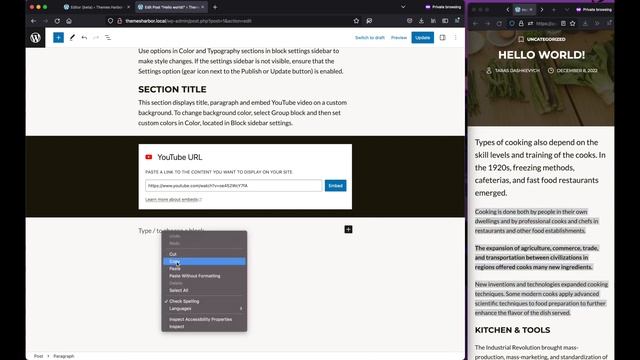Open library icon in left browser toolbar
The width and height of the screenshot is (640, 360).
click(x=433, y=21)
